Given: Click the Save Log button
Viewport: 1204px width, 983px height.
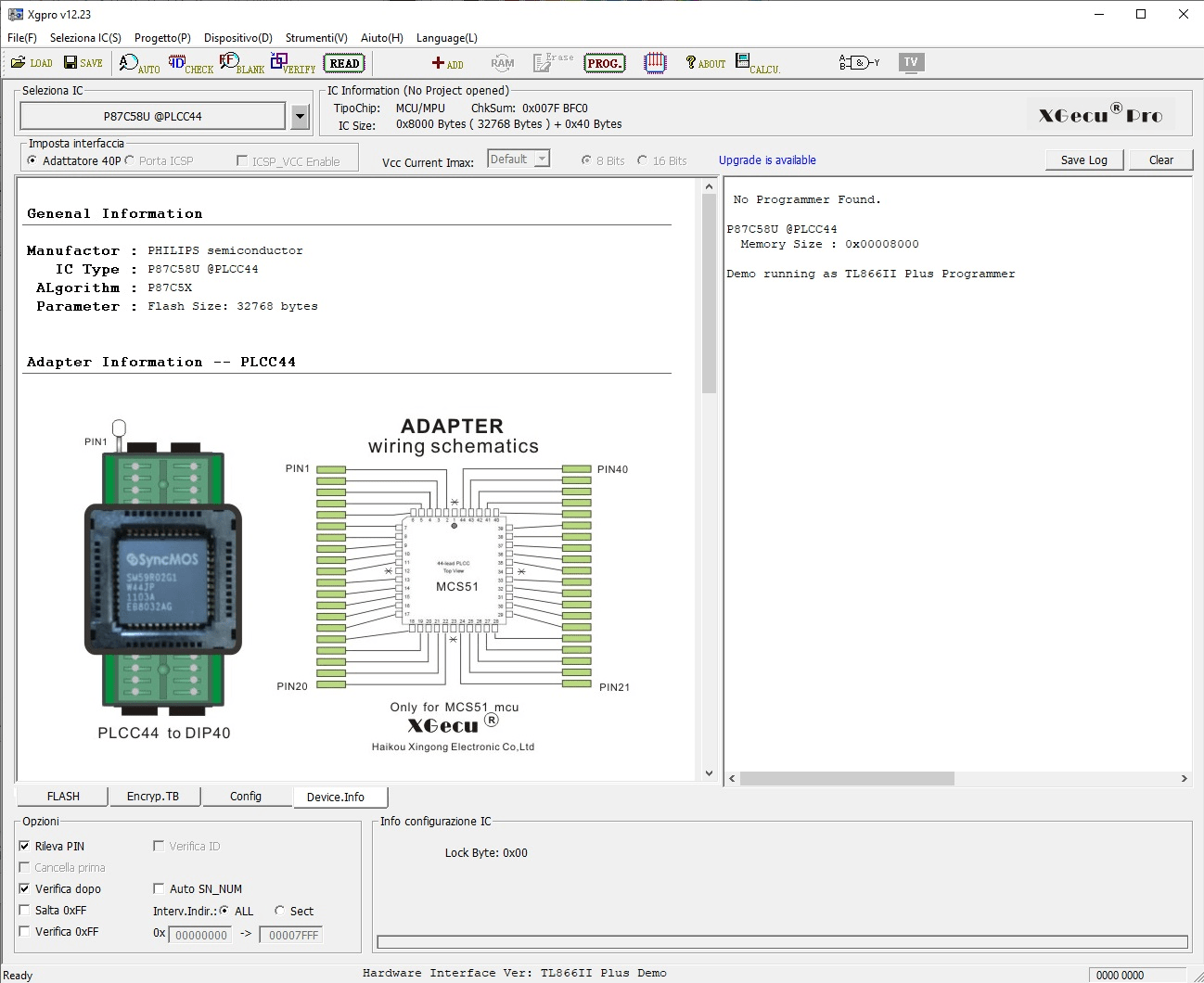Looking at the screenshot, I should click(x=1084, y=160).
